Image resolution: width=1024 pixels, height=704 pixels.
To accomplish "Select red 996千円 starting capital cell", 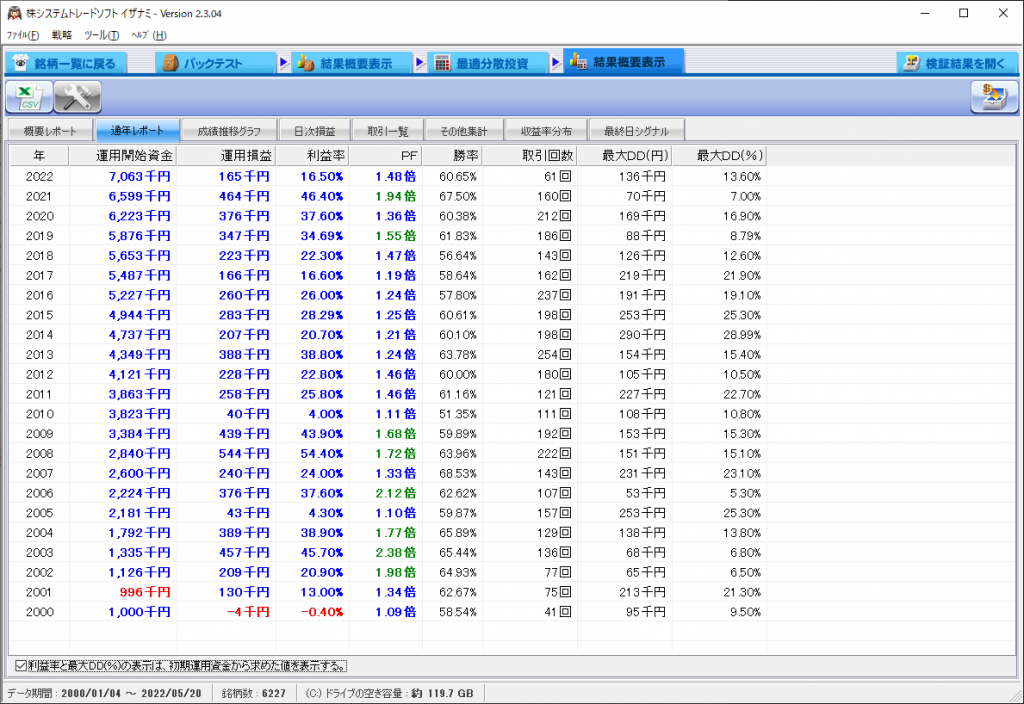I will pyautogui.click(x=123, y=592).
